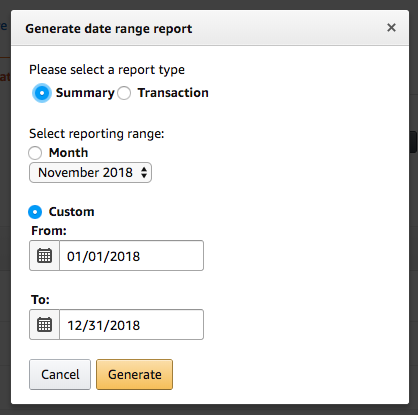Click the Summary text label
The height and width of the screenshot is (415, 418).
point(85,93)
